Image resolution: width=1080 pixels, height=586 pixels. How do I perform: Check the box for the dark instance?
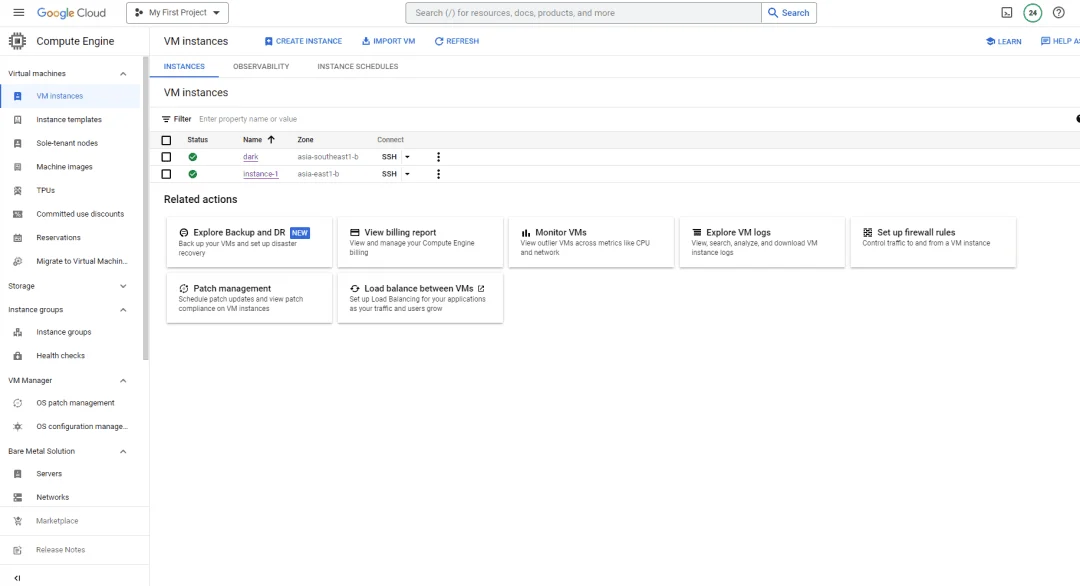[x=166, y=157]
